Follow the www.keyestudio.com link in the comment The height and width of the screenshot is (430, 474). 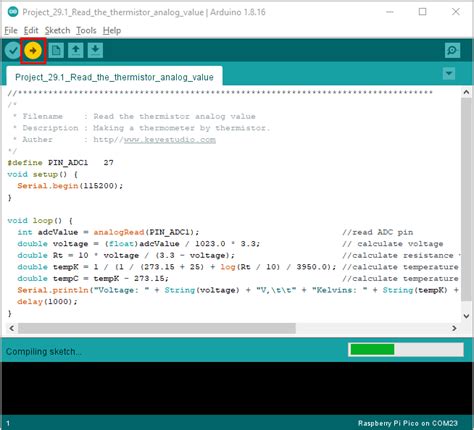170,140
